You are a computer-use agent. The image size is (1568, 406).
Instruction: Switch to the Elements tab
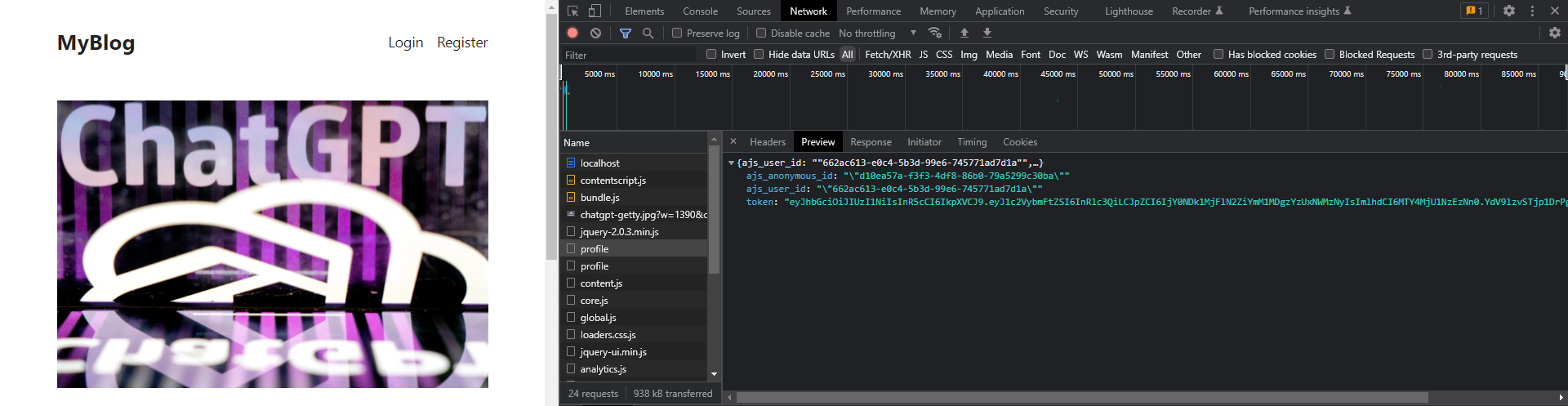click(x=644, y=11)
